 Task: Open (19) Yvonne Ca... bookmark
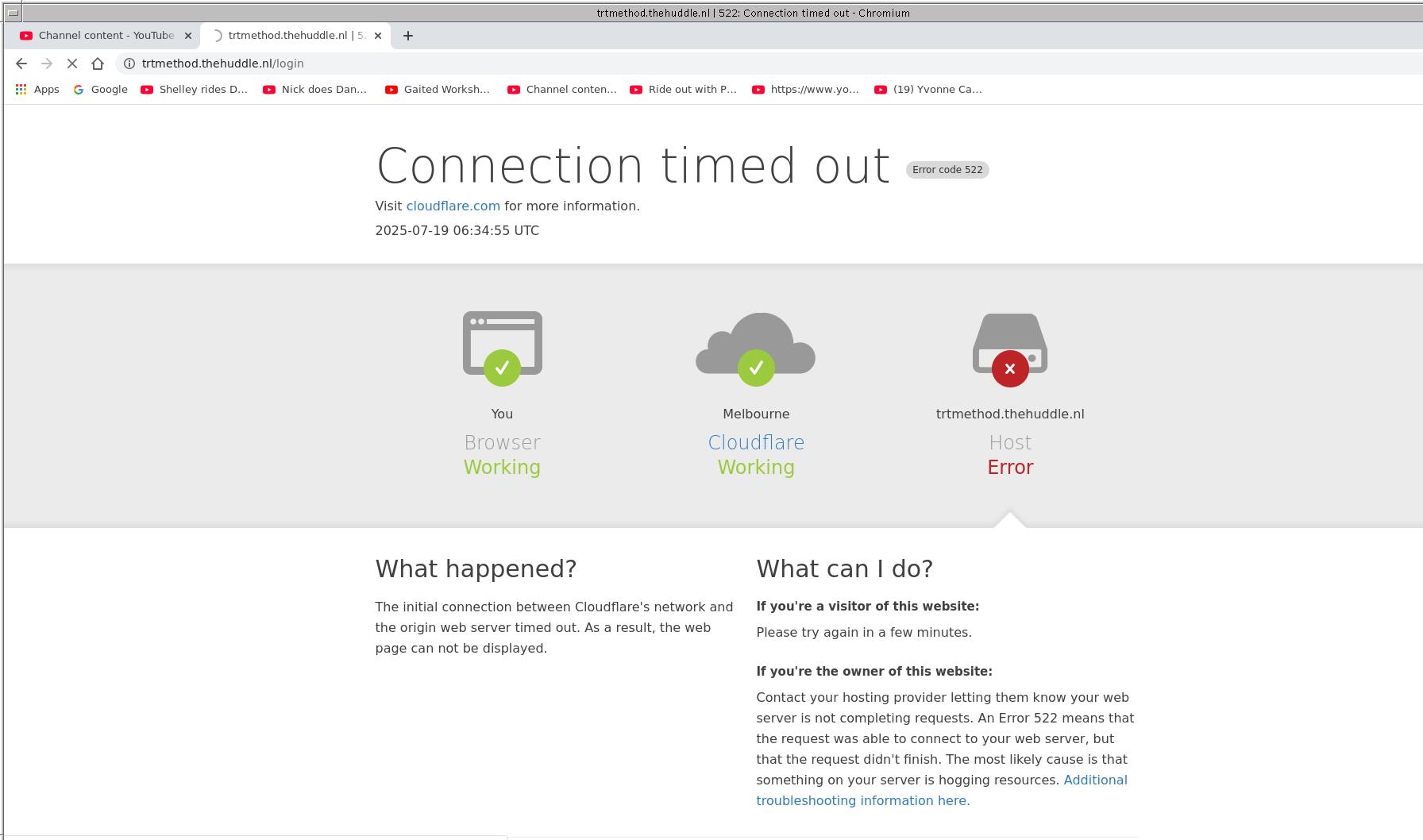pos(928,90)
